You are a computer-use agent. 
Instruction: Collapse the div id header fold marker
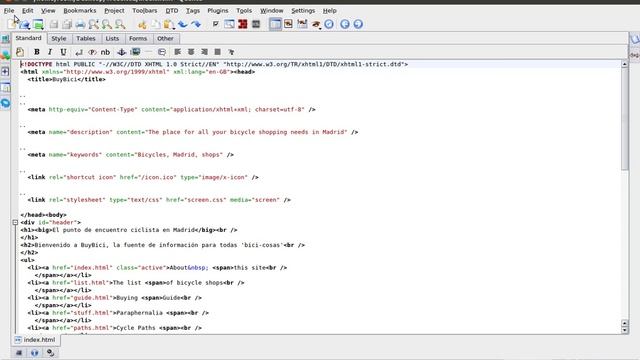click(15, 222)
